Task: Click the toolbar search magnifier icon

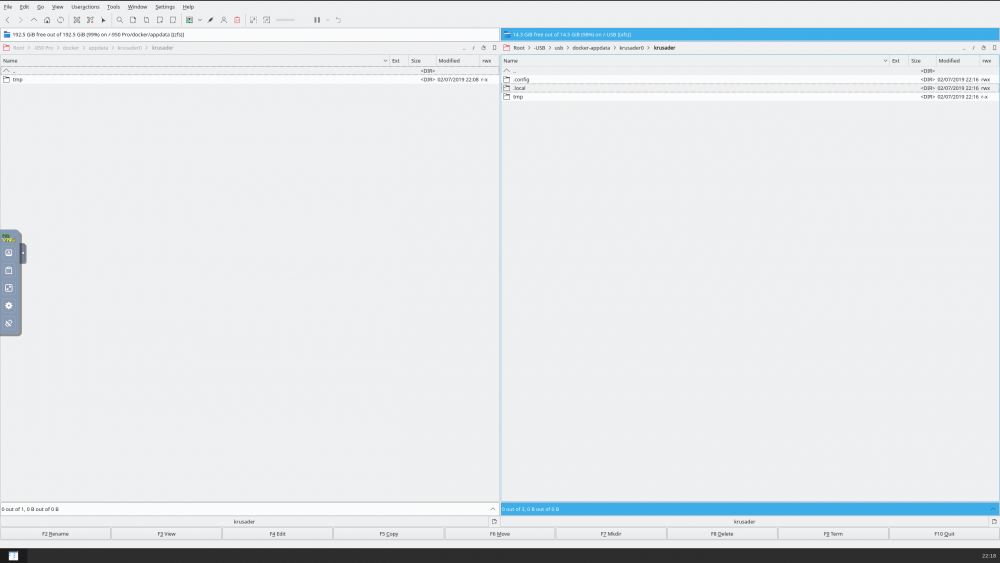Action: (x=119, y=20)
